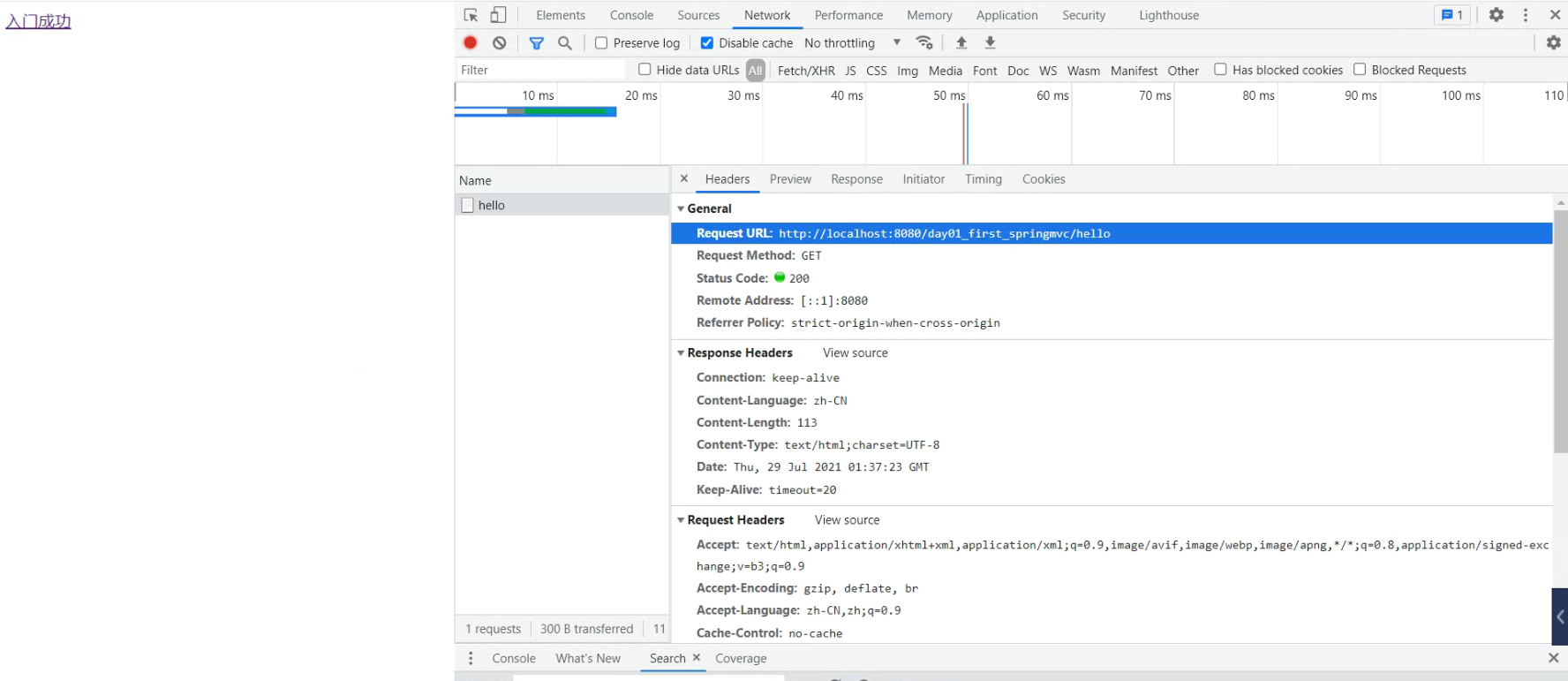Show the request Timing tab
The image size is (1568, 681).
click(984, 178)
